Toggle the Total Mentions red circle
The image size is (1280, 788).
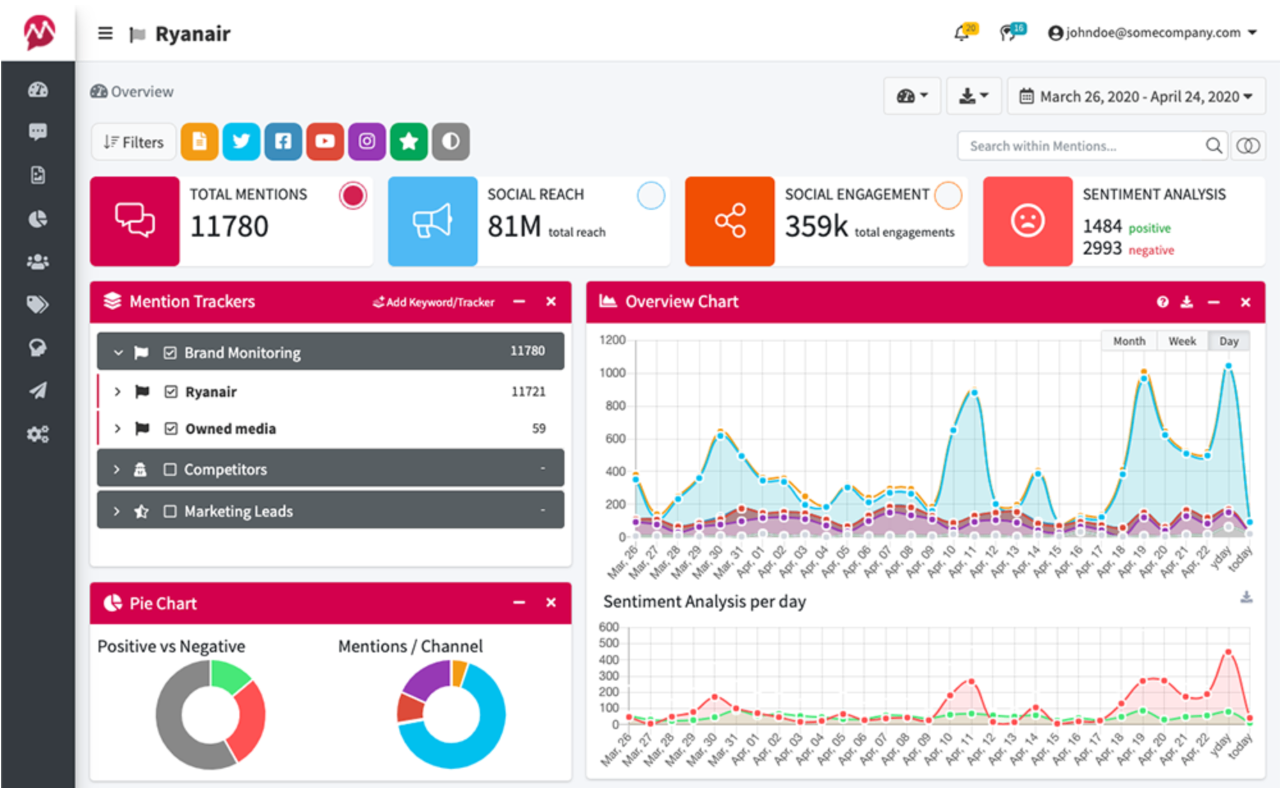pyautogui.click(x=352, y=196)
